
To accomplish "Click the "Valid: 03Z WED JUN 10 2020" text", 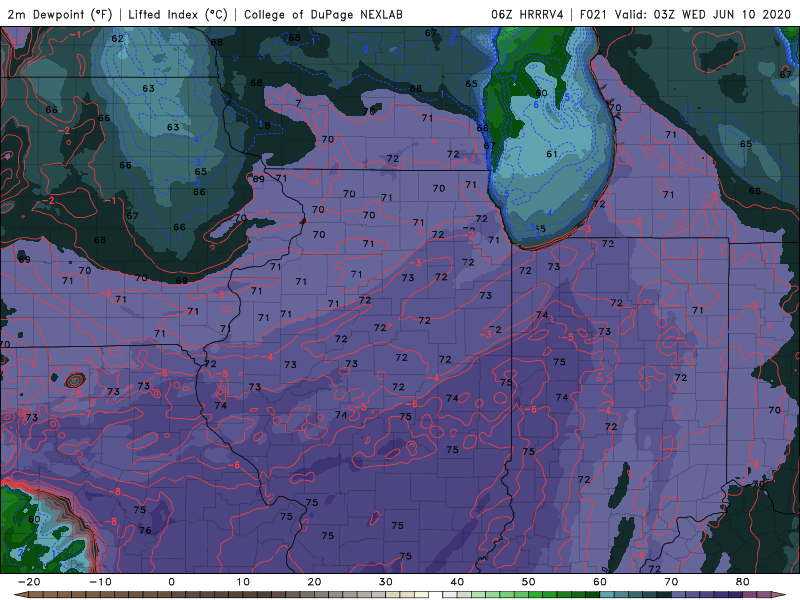I will point(703,14).
